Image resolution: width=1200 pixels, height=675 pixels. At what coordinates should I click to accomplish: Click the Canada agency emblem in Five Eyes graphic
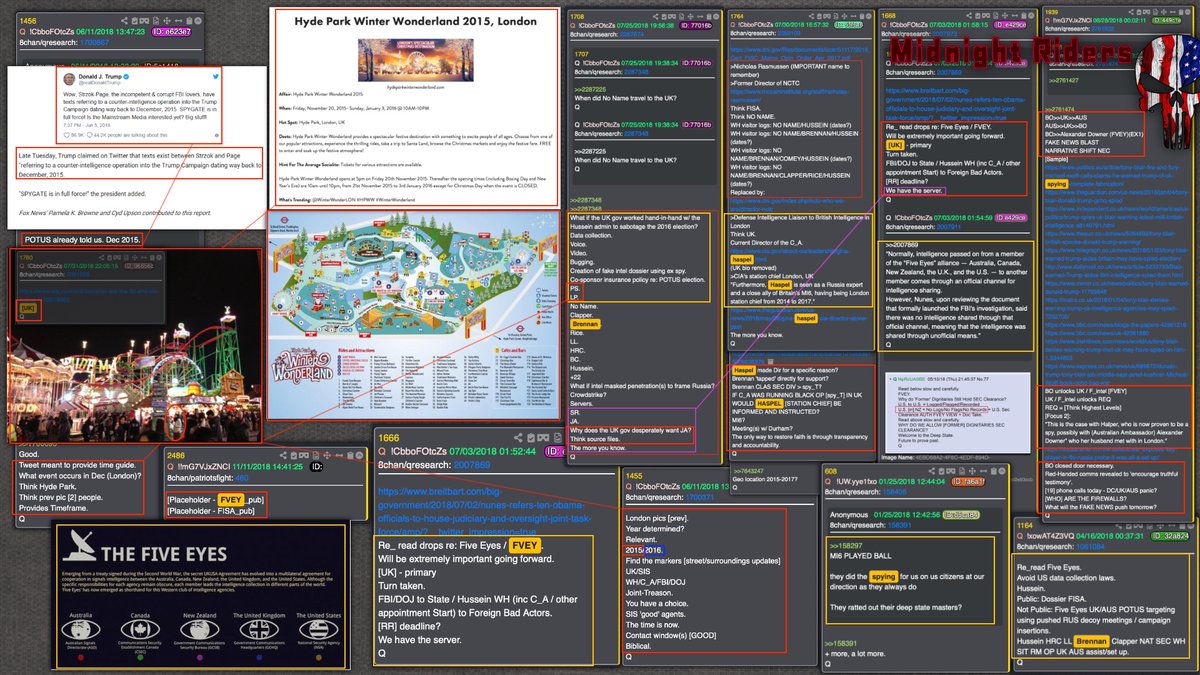(140, 630)
